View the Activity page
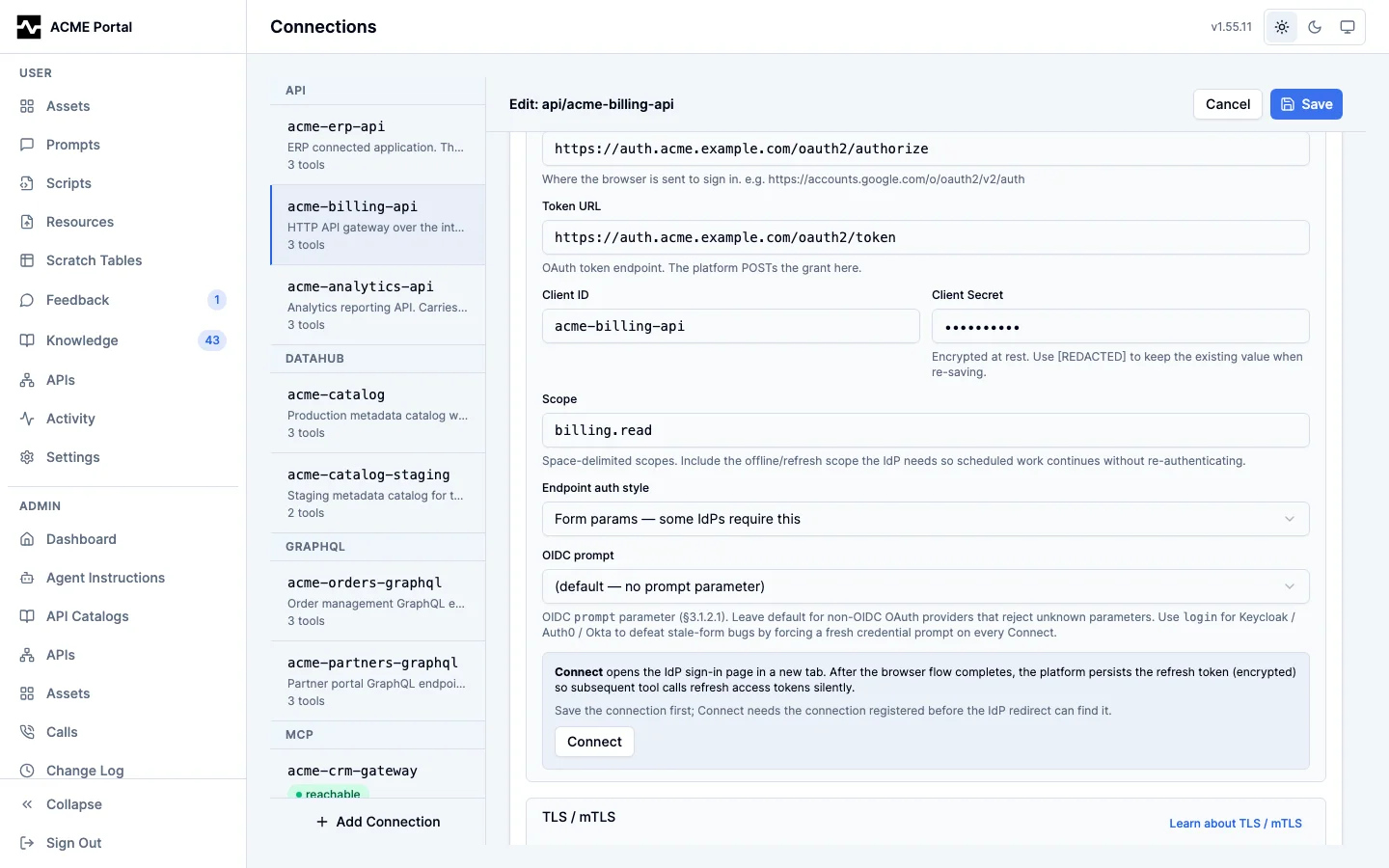The image size is (1389, 868). point(123,419)
